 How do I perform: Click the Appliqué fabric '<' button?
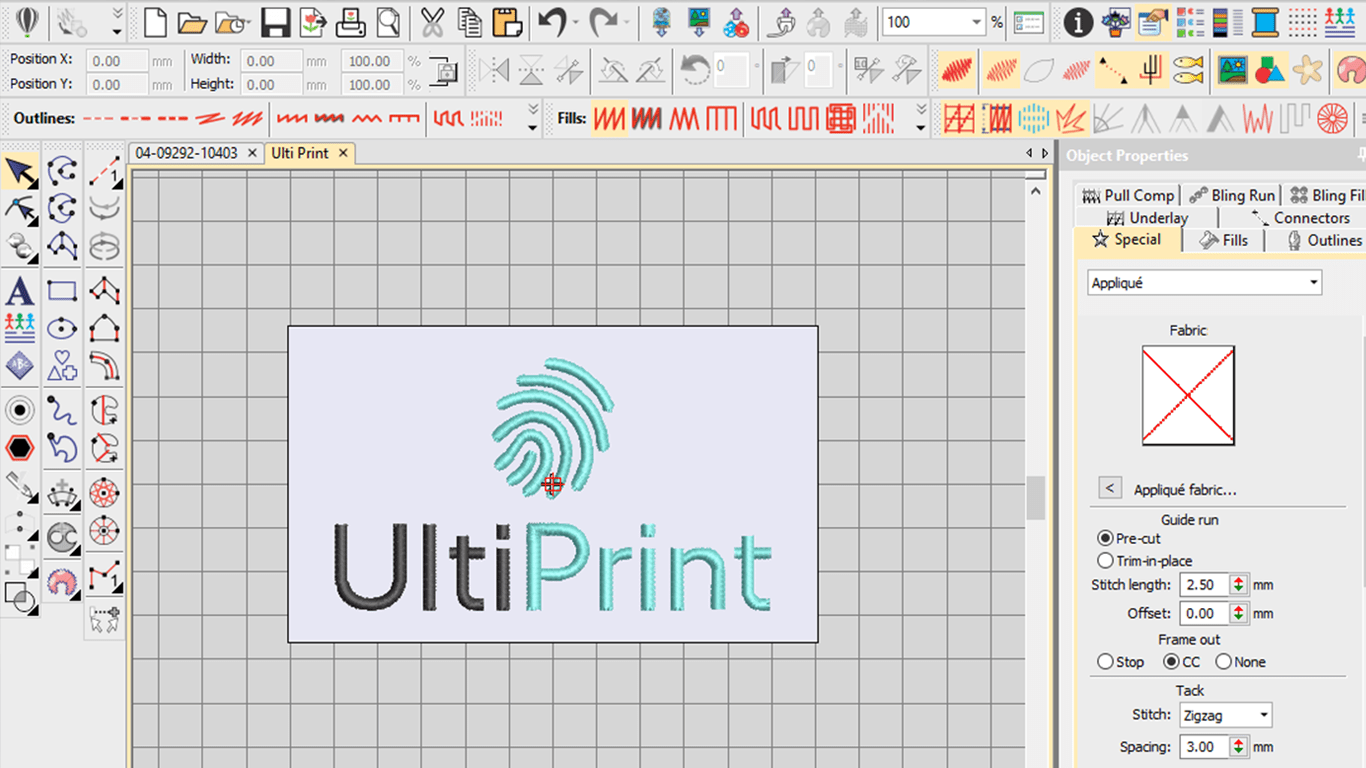tap(1109, 488)
